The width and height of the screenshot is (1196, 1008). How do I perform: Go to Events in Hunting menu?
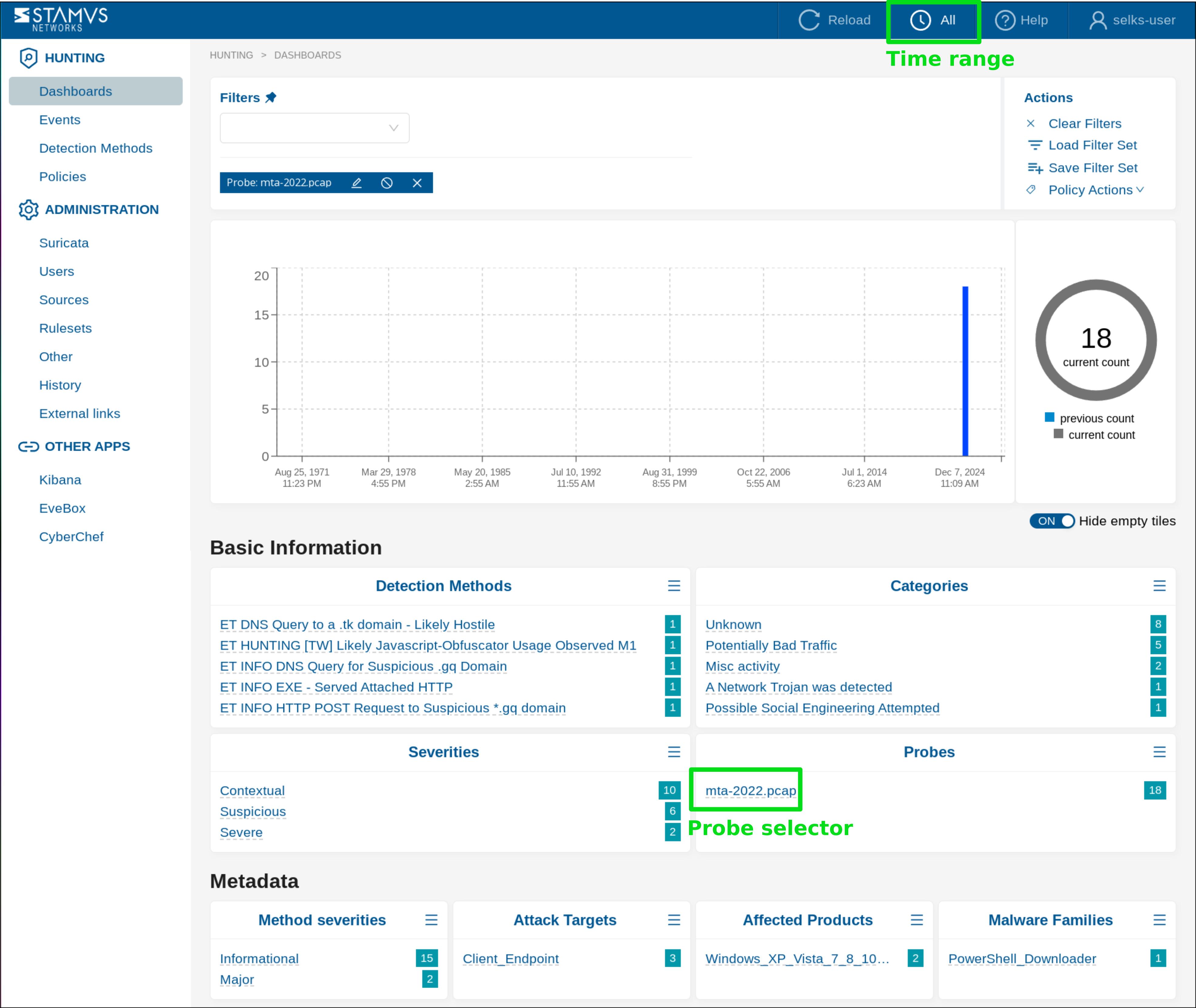[60, 120]
